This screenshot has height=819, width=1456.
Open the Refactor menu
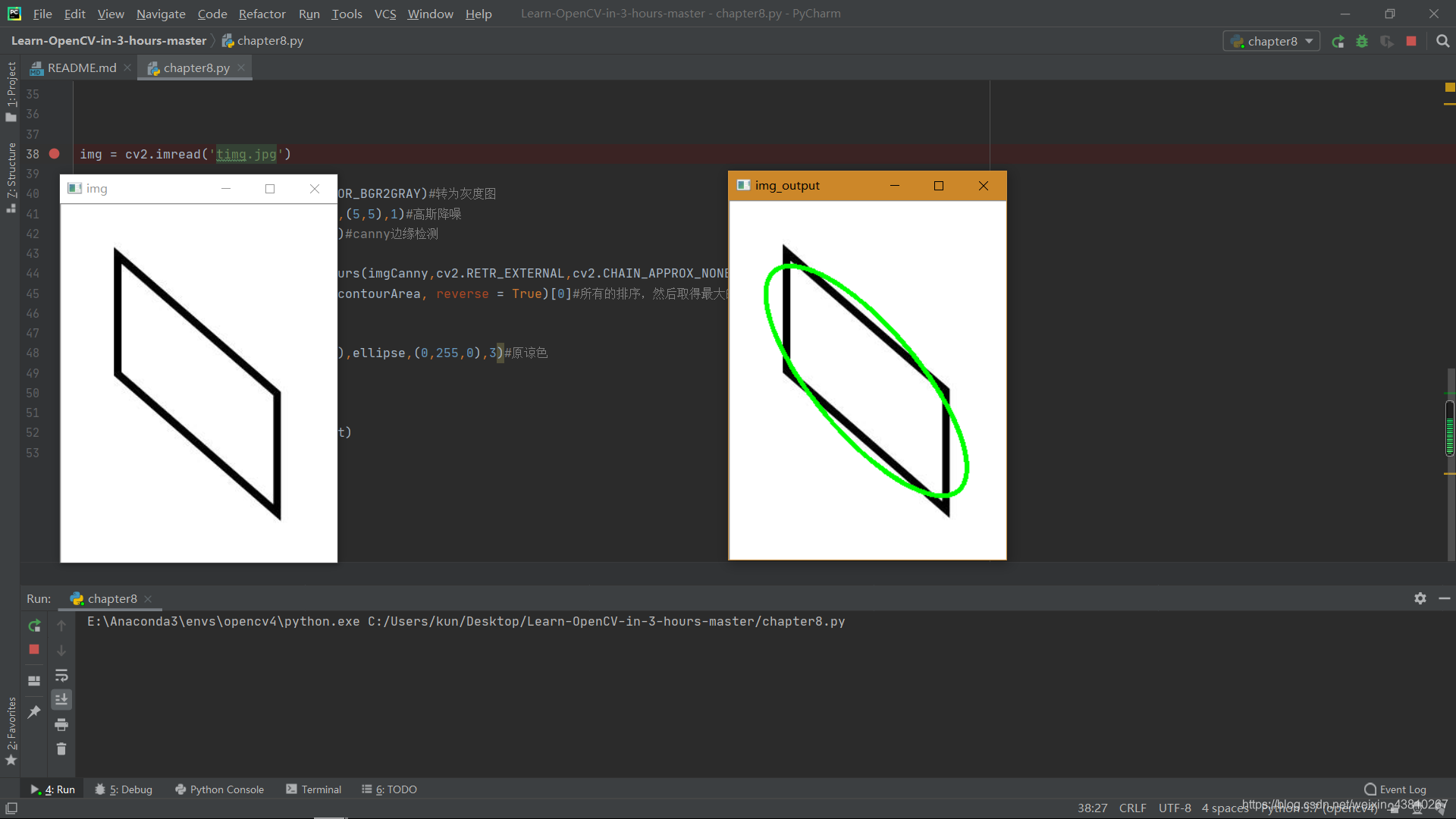pos(262,14)
